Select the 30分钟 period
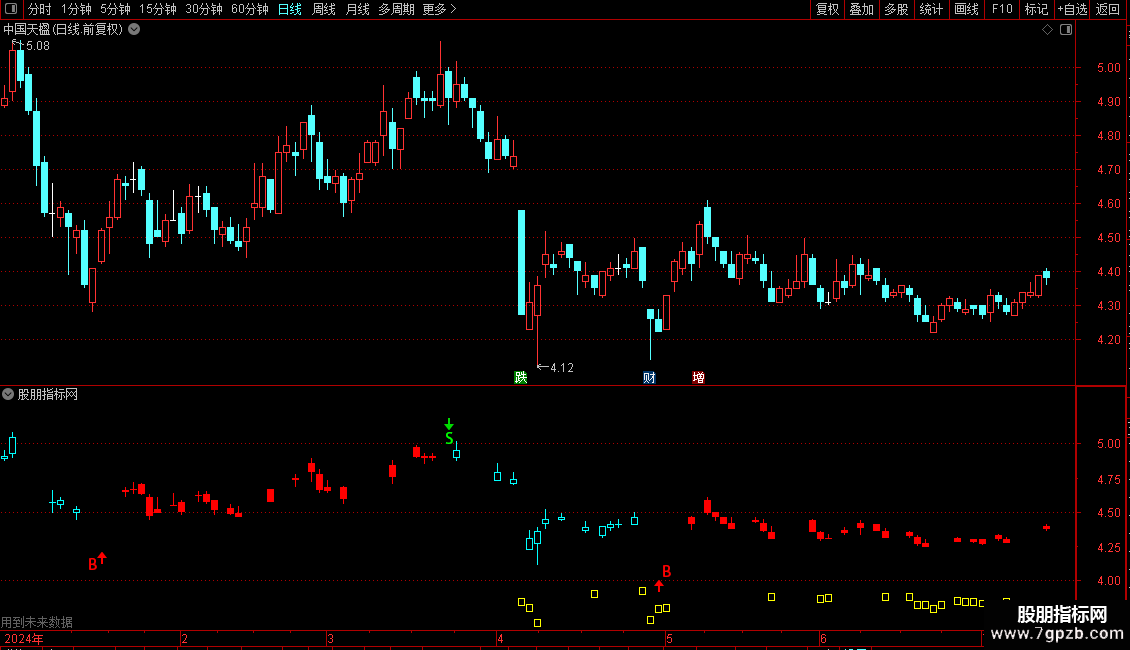1130x650 pixels. click(204, 9)
